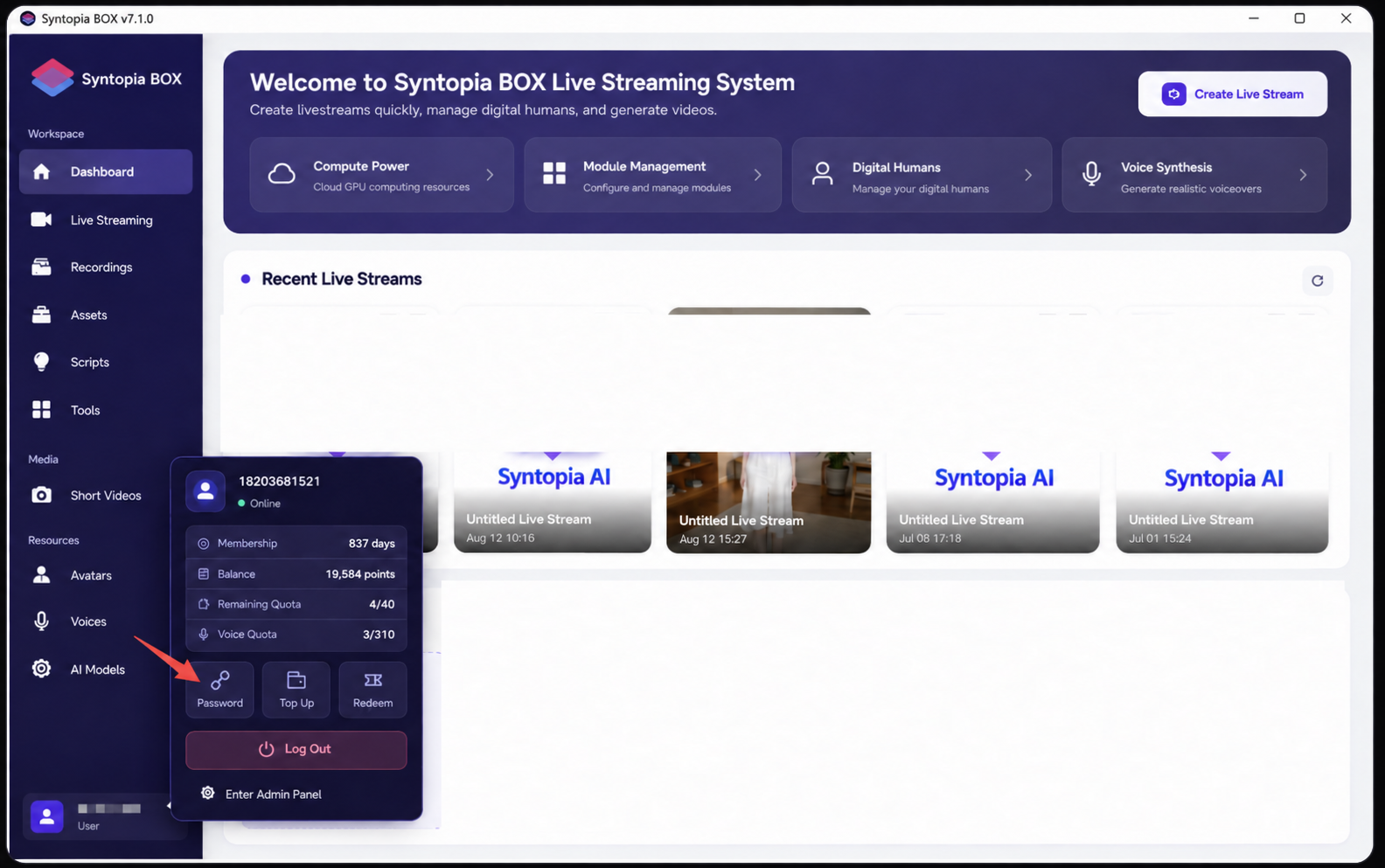
Task: Open the Aug 12 15:27 stream thumbnail
Action: (769, 502)
